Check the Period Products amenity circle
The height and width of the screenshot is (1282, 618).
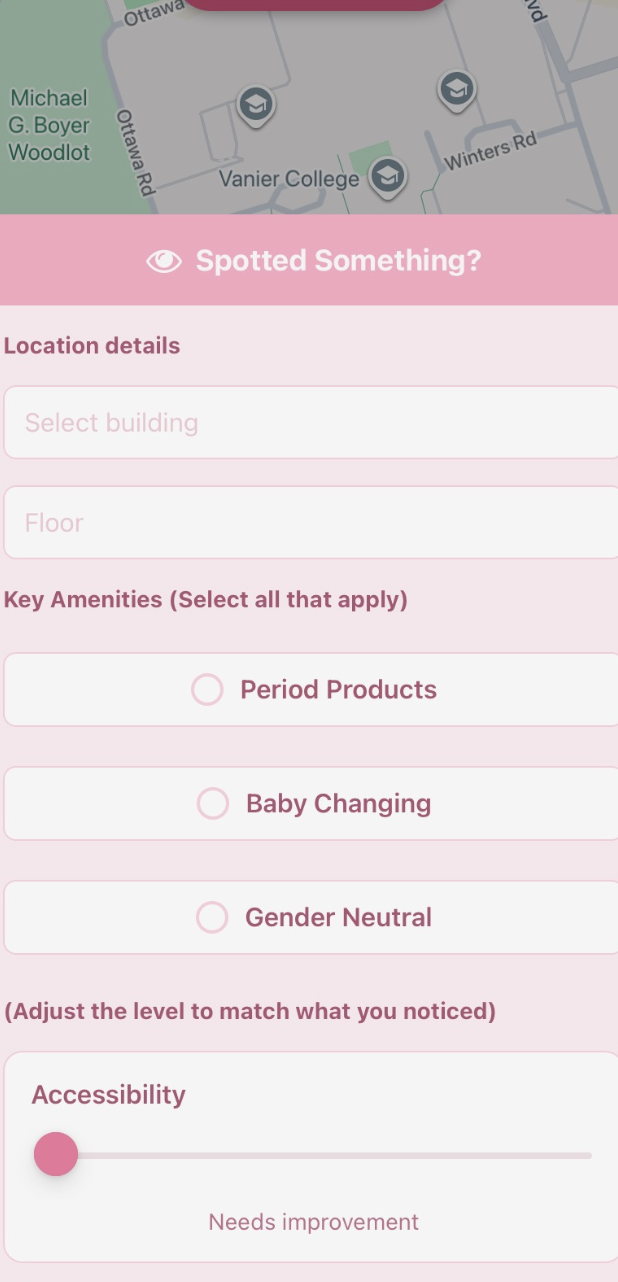pyautogui.click(x=207, y=689)
